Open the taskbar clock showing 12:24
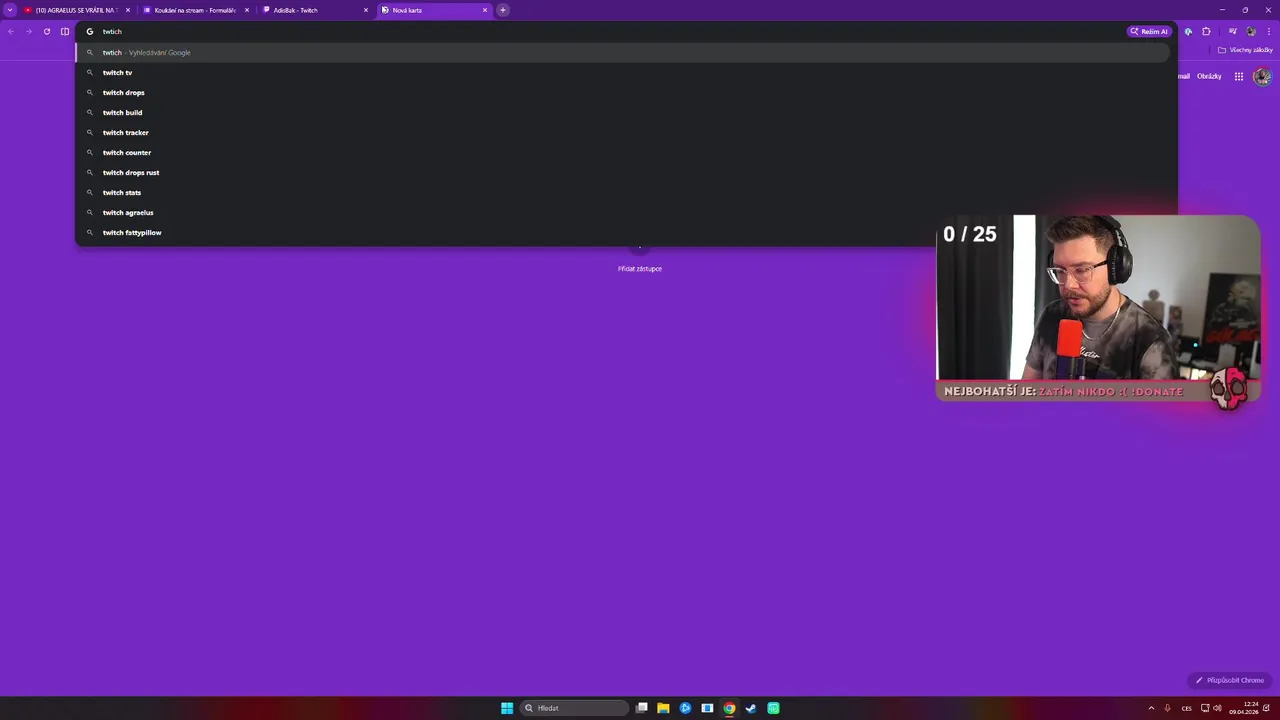1280x720 pixels. tap(1243, 708)
